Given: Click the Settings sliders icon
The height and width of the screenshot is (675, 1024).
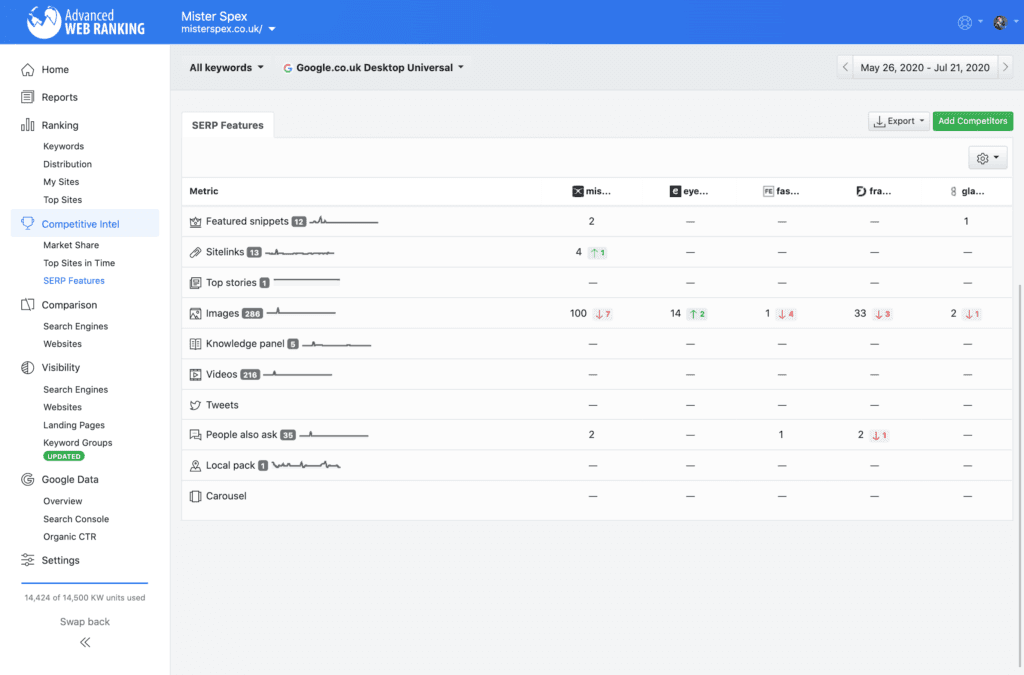Looking at the screenshot, I should 27,559.
